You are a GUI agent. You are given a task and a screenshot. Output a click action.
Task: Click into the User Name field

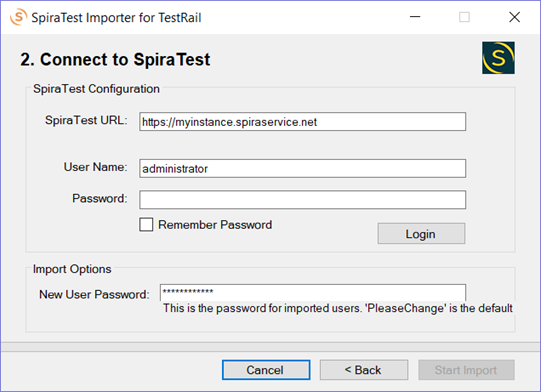tap(302, 168)
